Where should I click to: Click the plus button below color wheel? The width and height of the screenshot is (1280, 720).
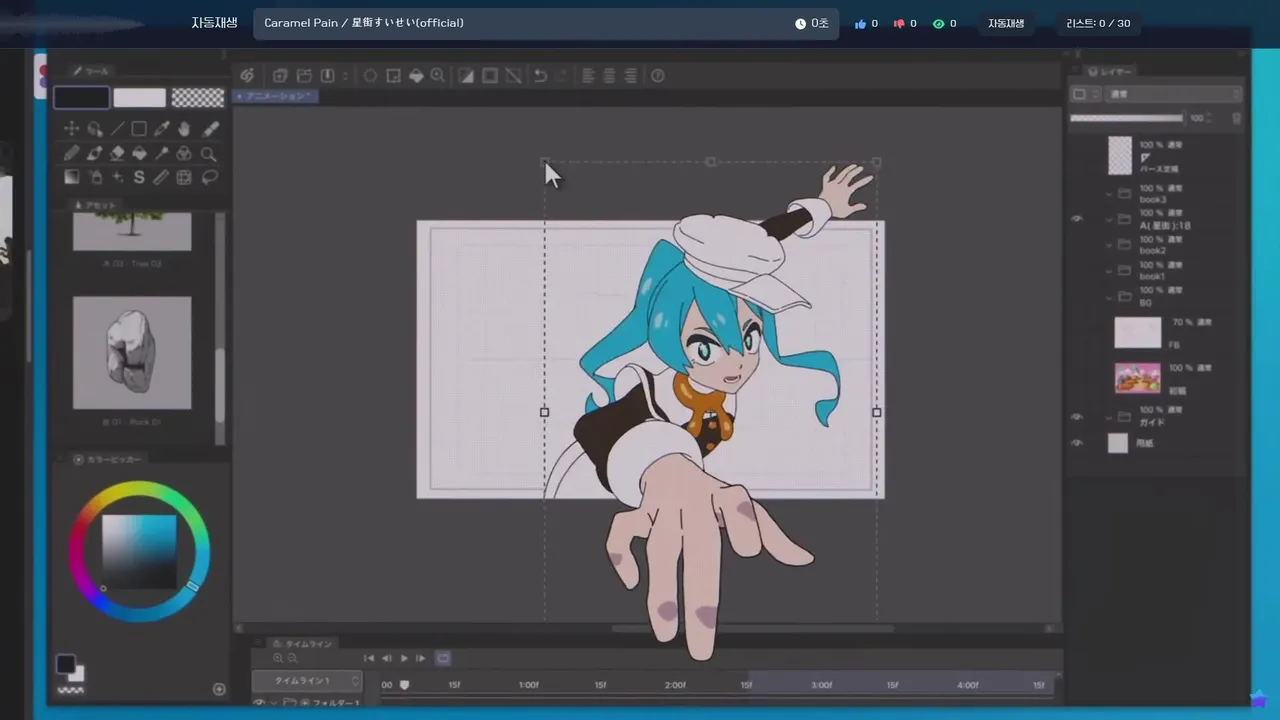(219, 689)
